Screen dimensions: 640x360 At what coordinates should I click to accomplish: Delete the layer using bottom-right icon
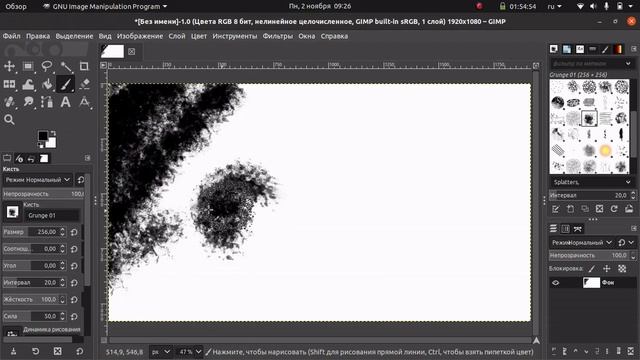(x=631, y=351)
